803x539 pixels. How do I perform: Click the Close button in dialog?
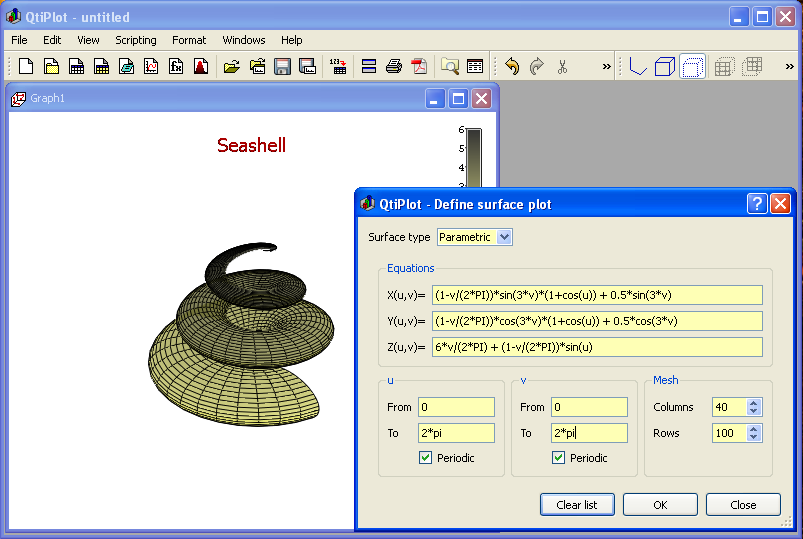click(x=743, y=505)
